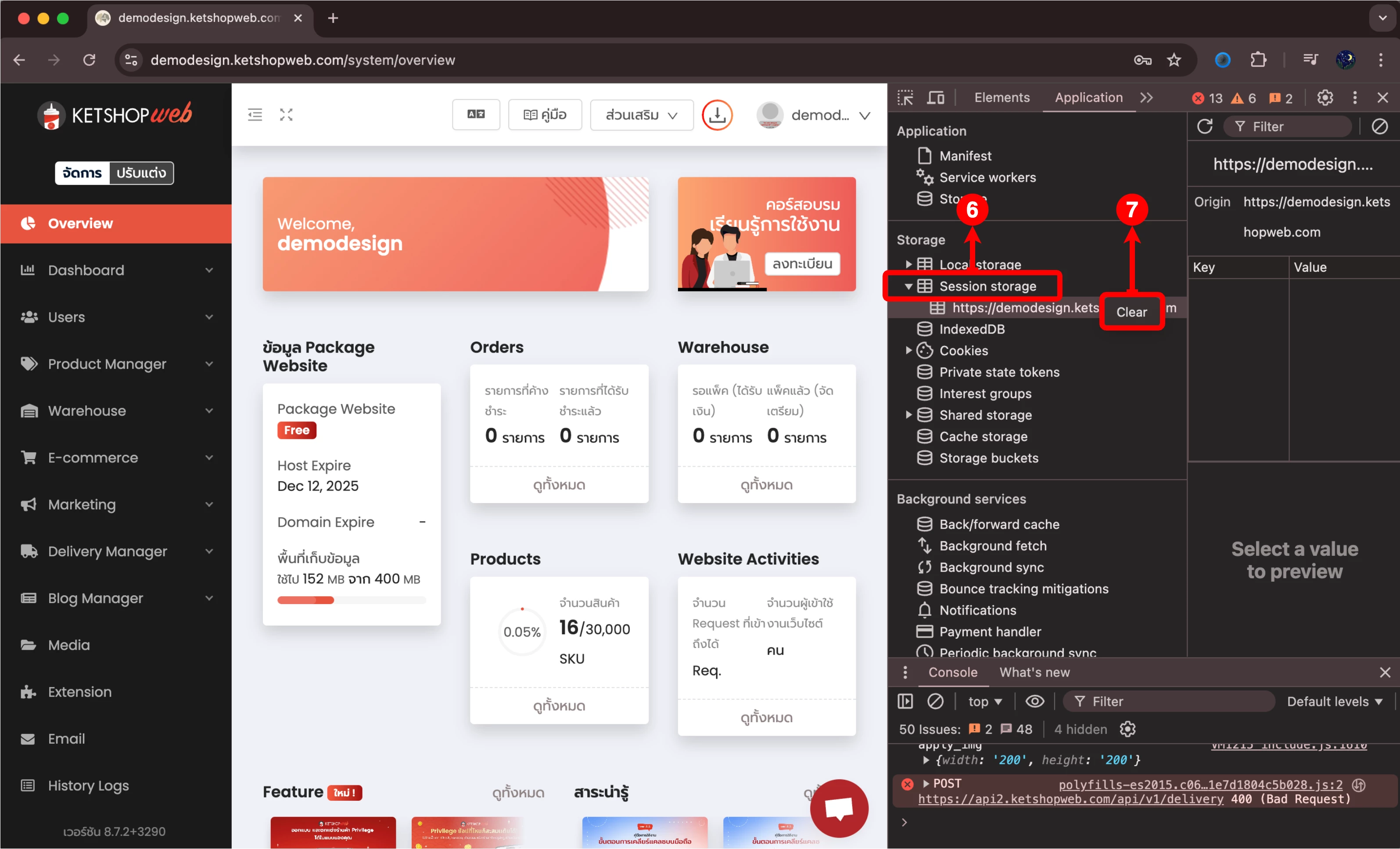1400x849 pixels.
Task: Click the language translate button
Action: pos(476,115)
